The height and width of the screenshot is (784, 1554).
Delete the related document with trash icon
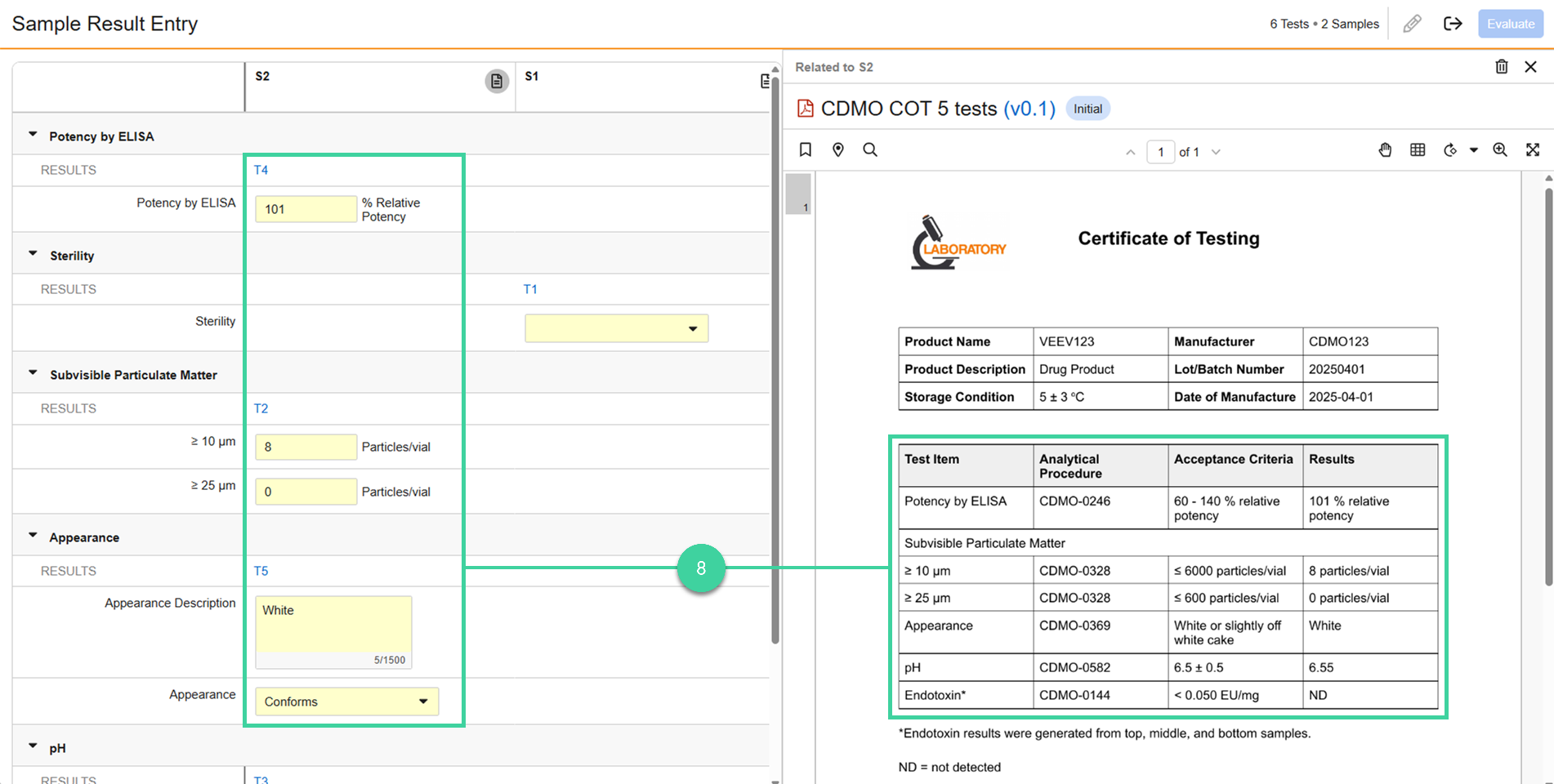1501,67
